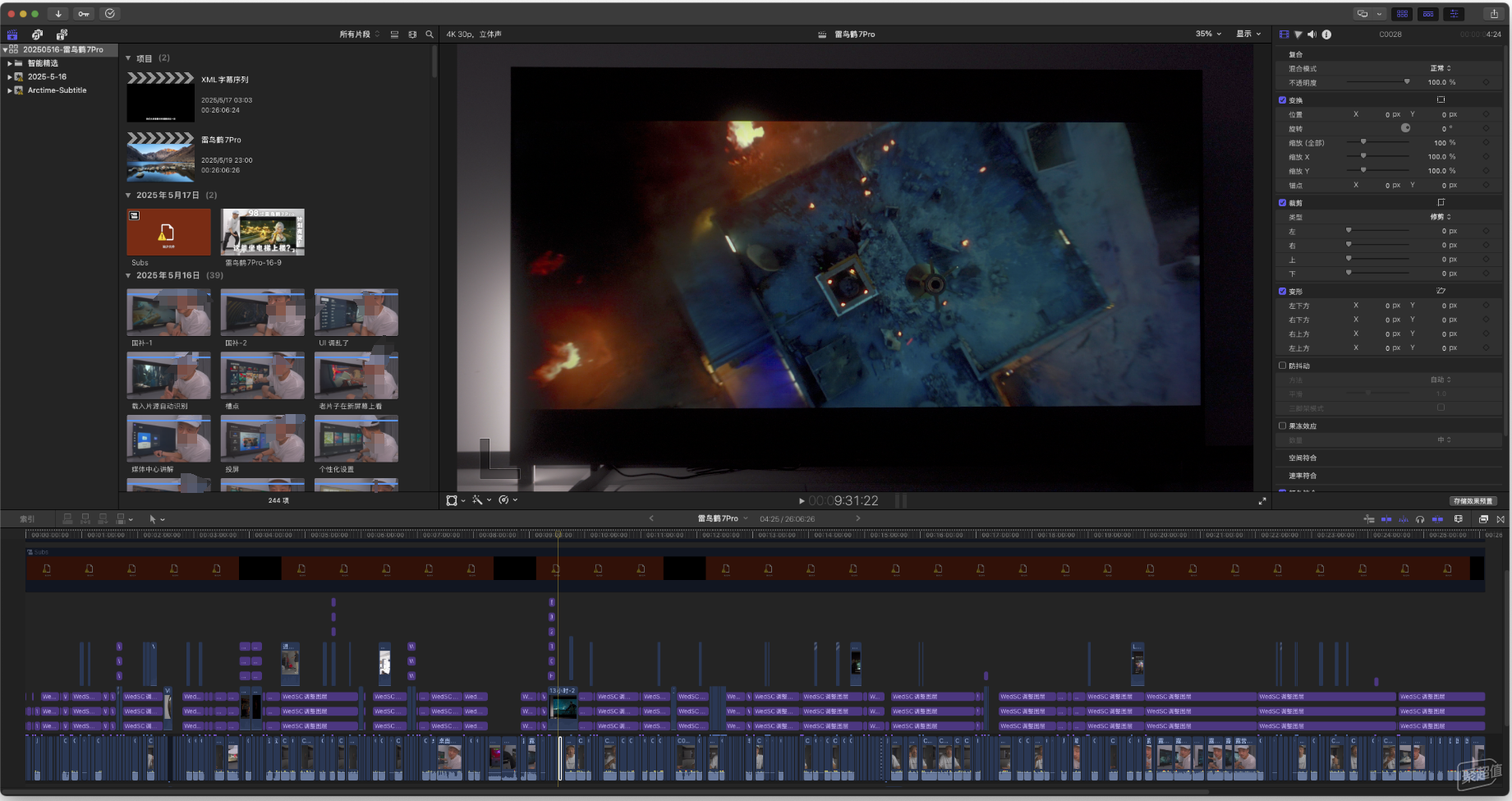The height and width of the screenshot is (801, 1512).
Task: Switch to the audio inspector tab
Action: 1312,35
